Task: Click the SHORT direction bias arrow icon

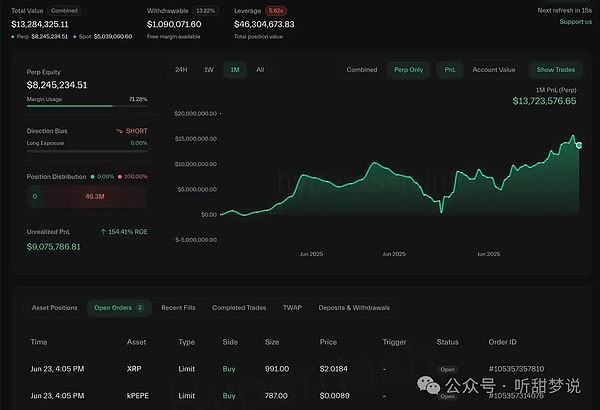Action: pyautogui.click(x=119, y=131)
